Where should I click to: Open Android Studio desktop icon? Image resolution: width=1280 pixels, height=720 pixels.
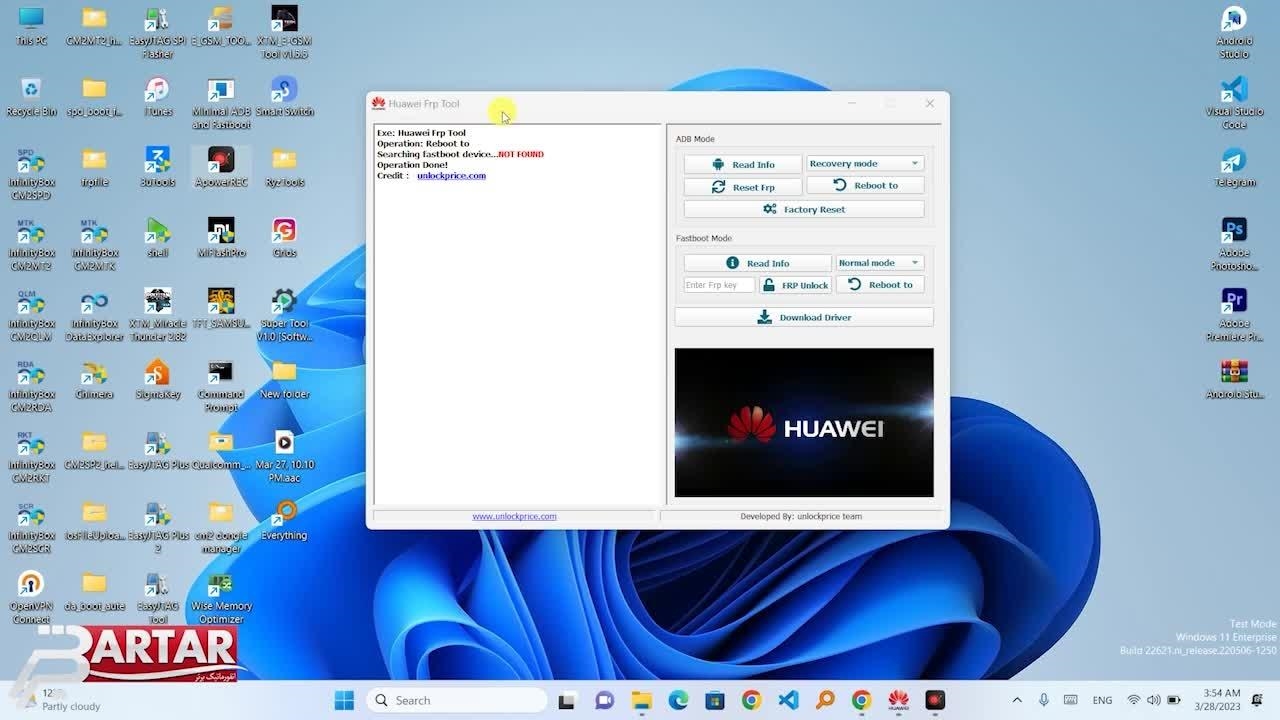coord(1234,30)
